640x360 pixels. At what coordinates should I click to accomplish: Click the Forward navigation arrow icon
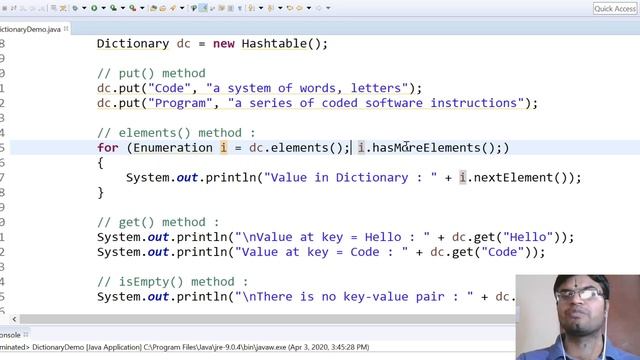(x=319, y=8)
